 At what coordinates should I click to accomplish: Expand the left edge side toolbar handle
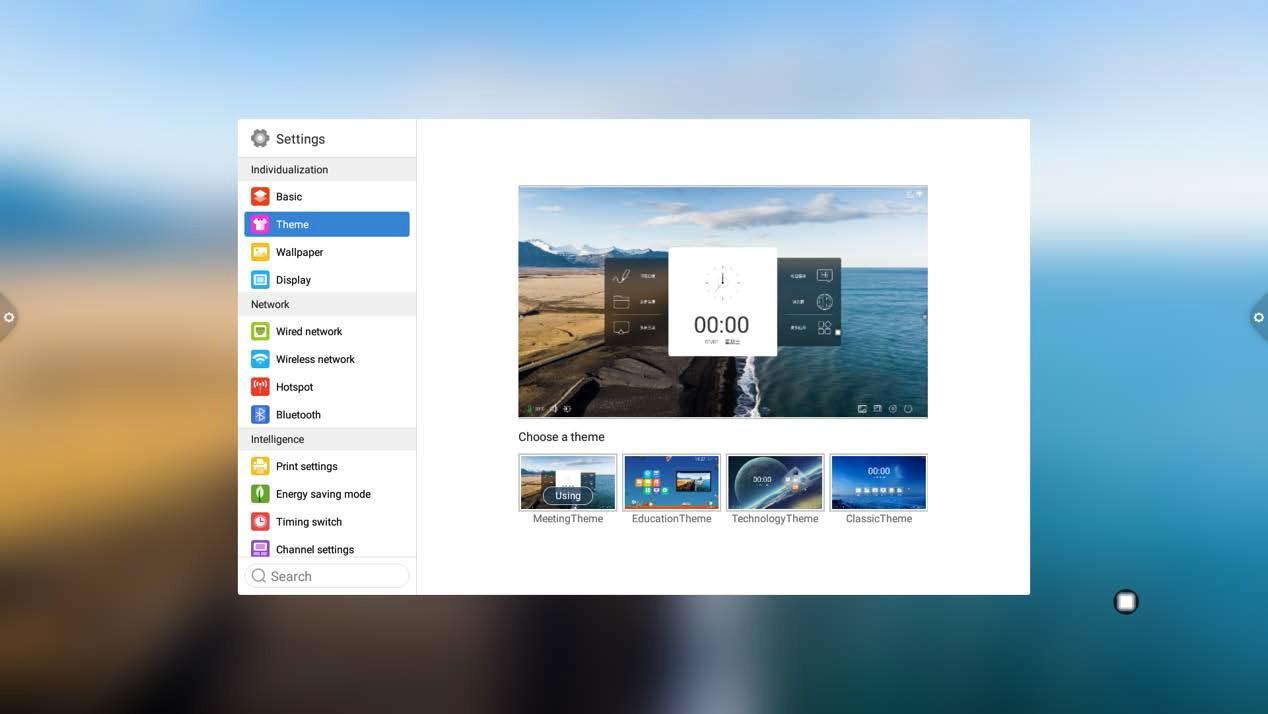pyautogui.click(x=8, y=317)
